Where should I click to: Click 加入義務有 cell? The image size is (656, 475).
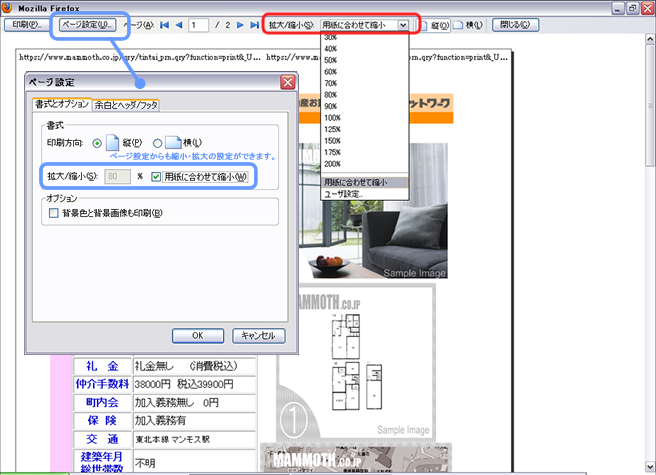(x=194, y=421)
